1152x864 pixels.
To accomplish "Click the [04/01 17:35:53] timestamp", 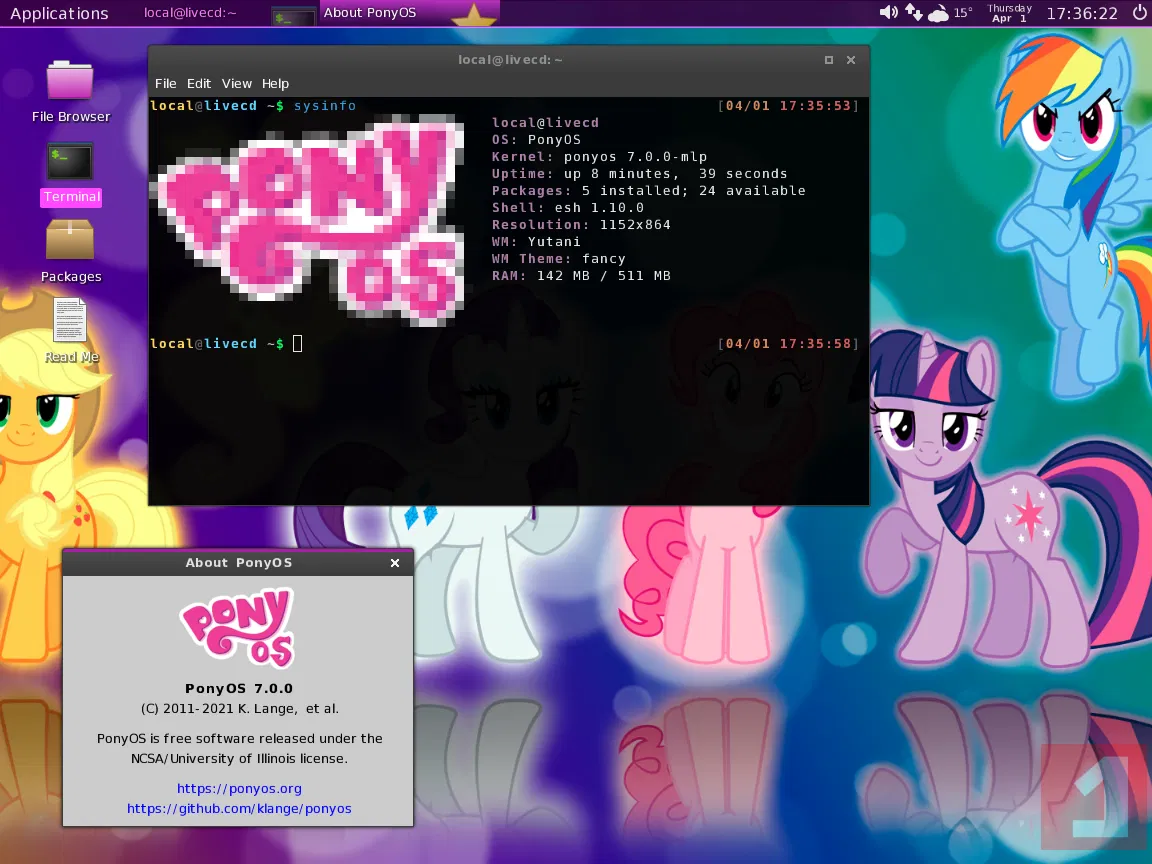I will coord(788,106).
